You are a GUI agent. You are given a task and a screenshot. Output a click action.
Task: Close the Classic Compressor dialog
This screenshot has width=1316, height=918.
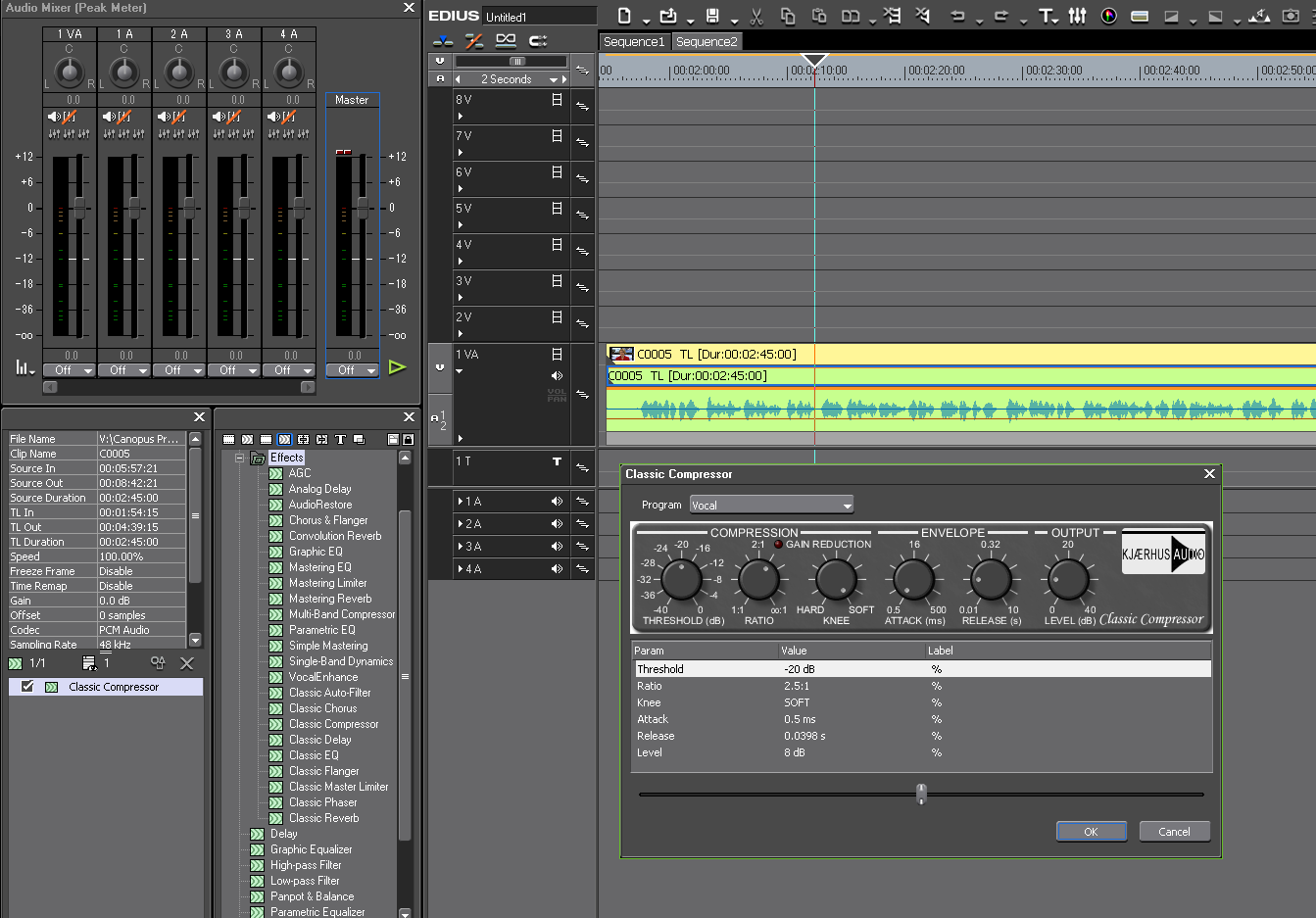(x=1209, y=474)
